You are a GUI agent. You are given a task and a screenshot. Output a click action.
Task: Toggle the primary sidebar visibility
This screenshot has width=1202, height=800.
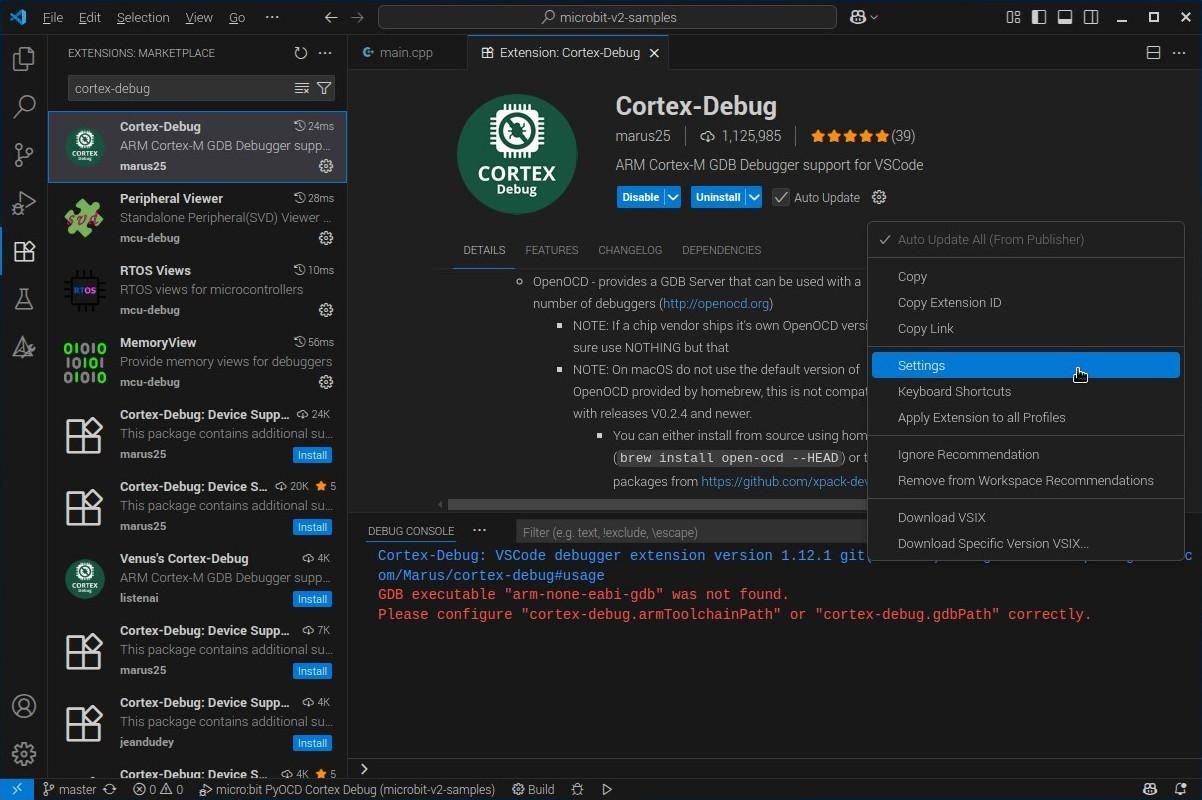(x=1039, y=17)
